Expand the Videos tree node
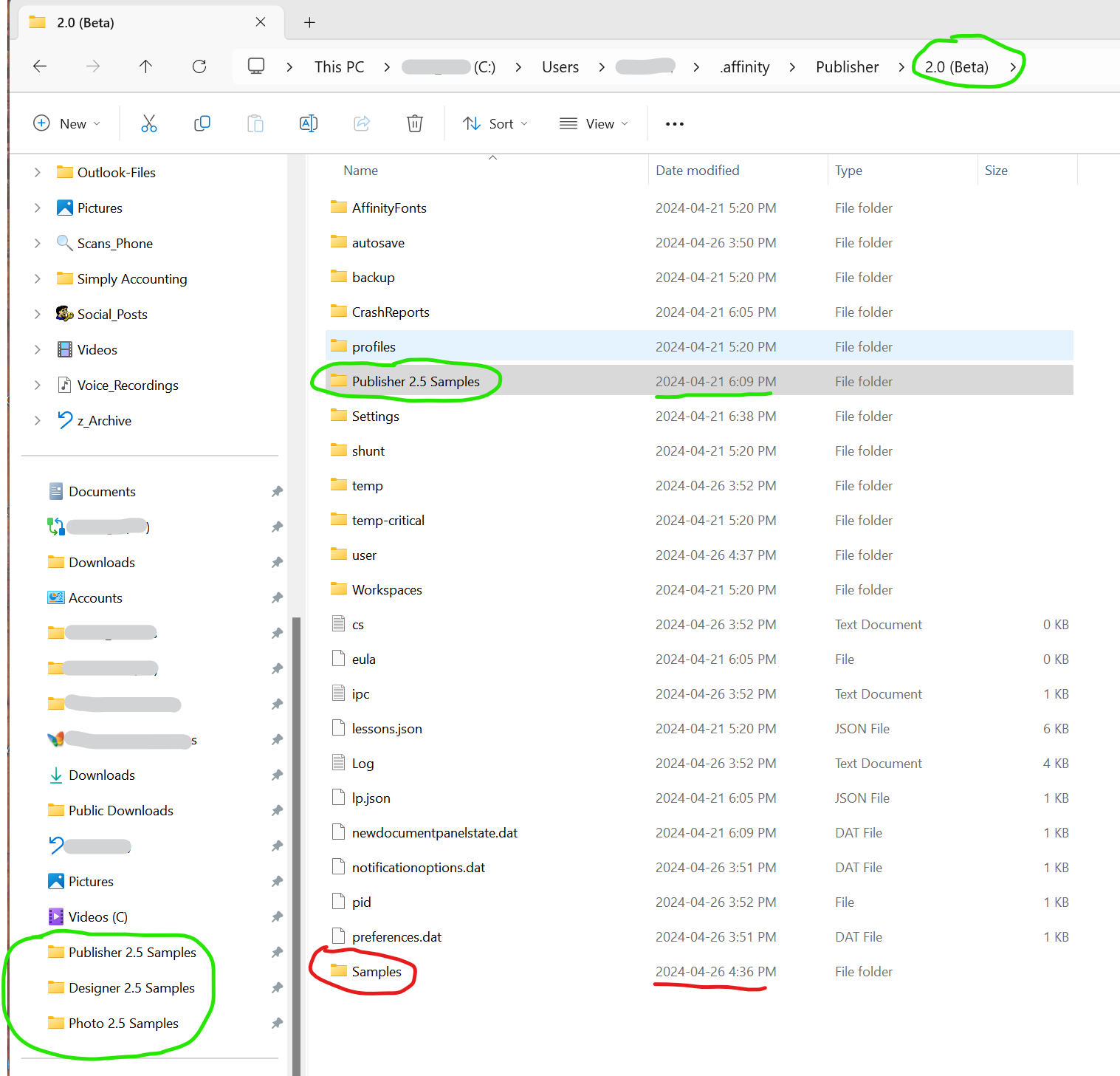The image size is (1120, 1076). [x=38, y=349]
